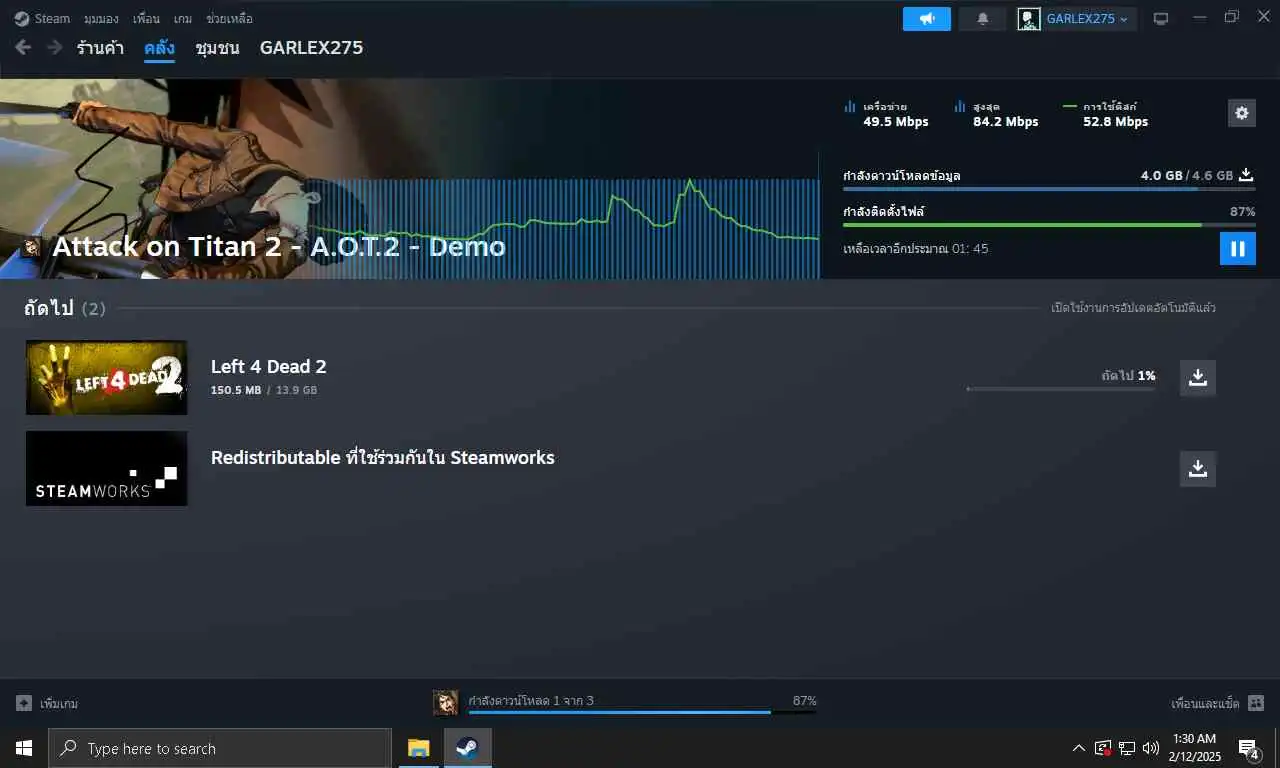The width and height of the screenshot is (1280, 768).
Task: Click the Type here to search box
Action: click(220, 748)
